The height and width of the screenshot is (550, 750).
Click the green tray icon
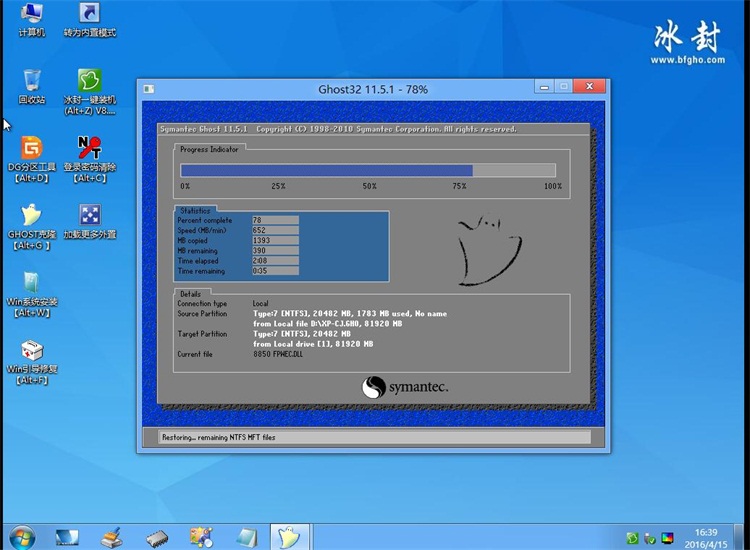pyautogui.click(x=632, y=539)
